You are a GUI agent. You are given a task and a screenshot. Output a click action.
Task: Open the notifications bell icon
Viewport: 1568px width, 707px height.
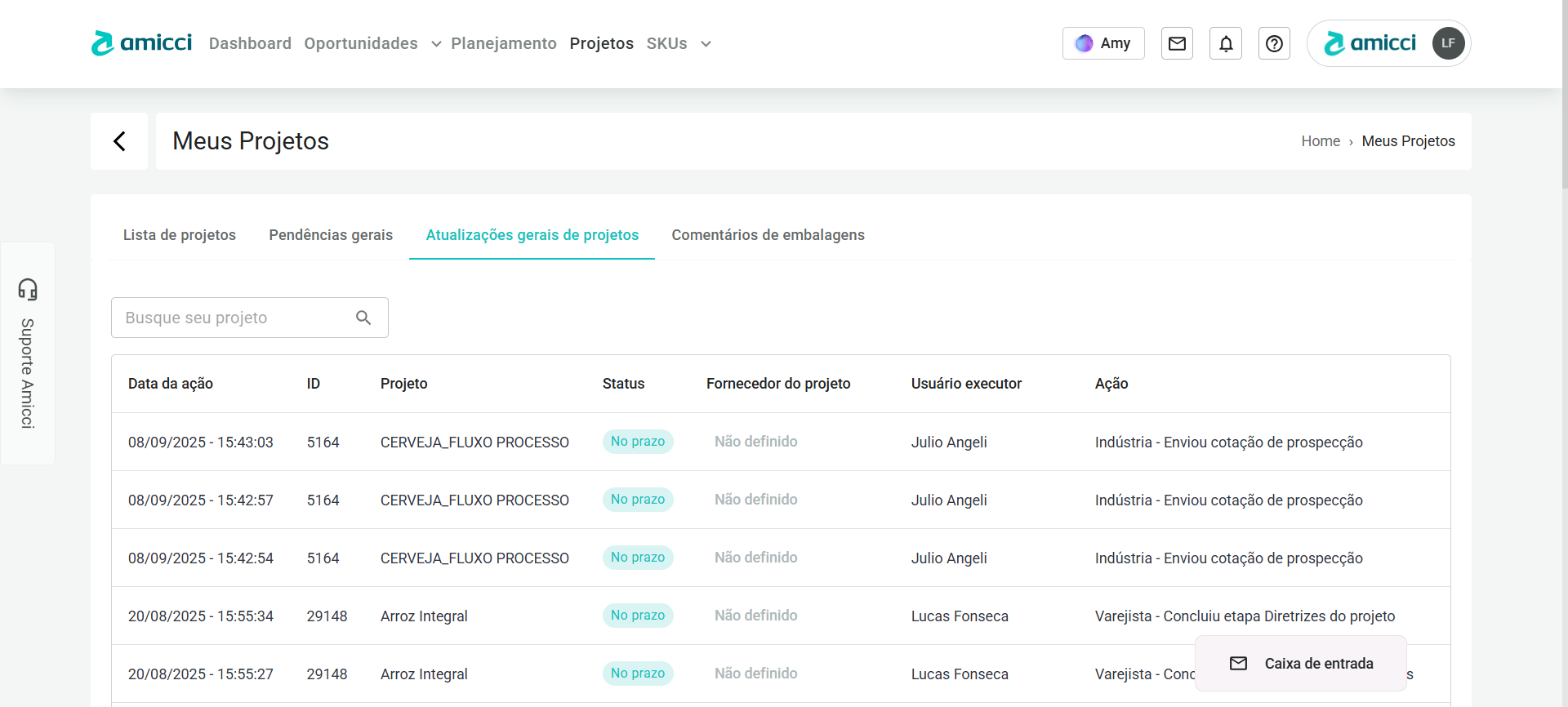click(1226, 43)
